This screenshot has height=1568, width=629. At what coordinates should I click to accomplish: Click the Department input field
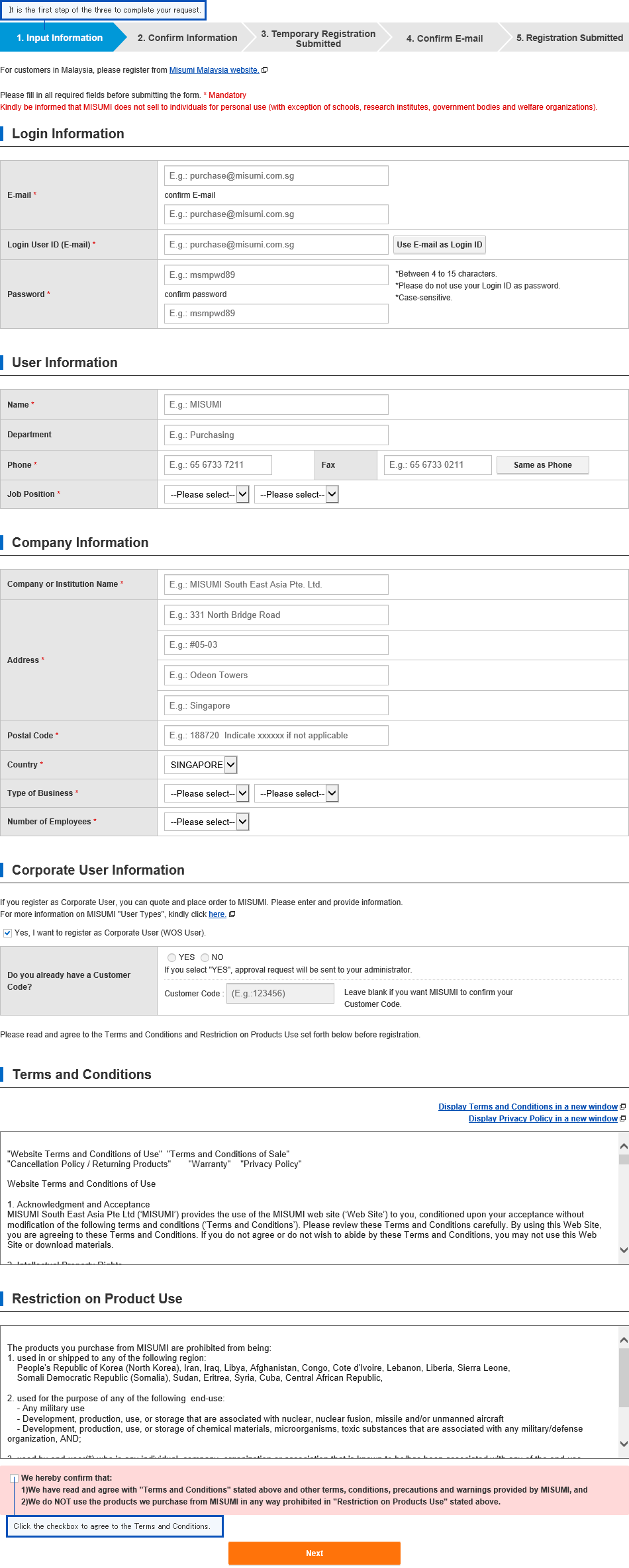point(276,435)
